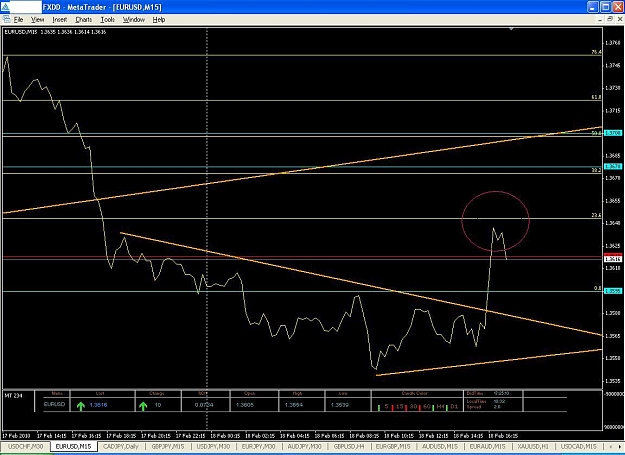Click the 76.4 Fibonacci level label

[596, 52]
